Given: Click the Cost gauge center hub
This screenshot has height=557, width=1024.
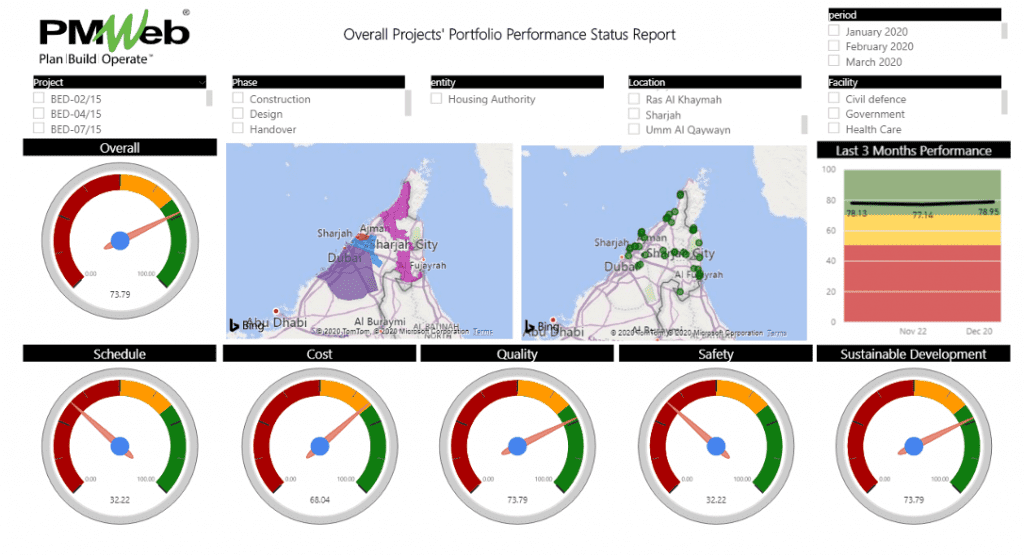Looking at the screenshot, I should 319,447.
